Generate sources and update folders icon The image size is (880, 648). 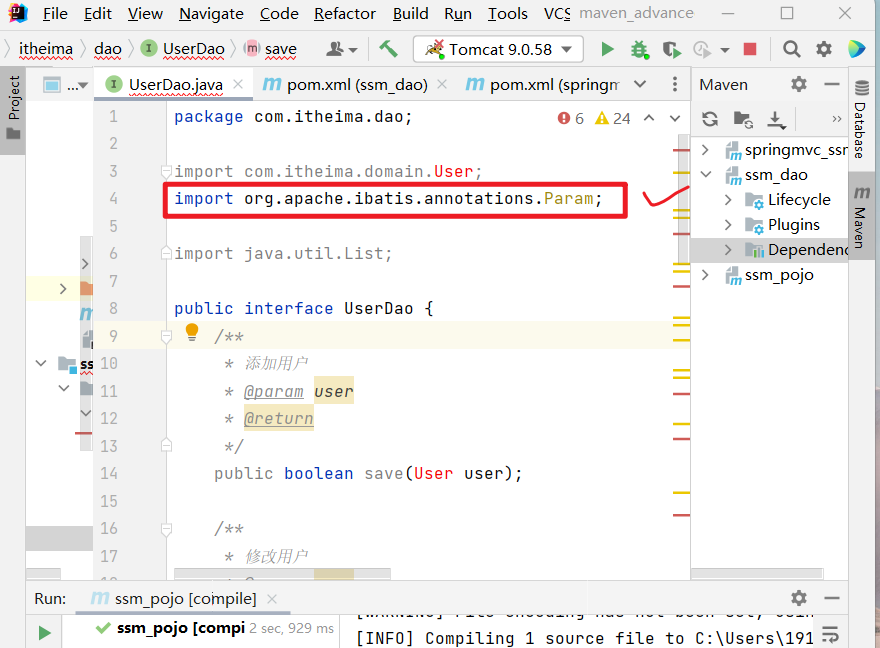pos(743,119)
